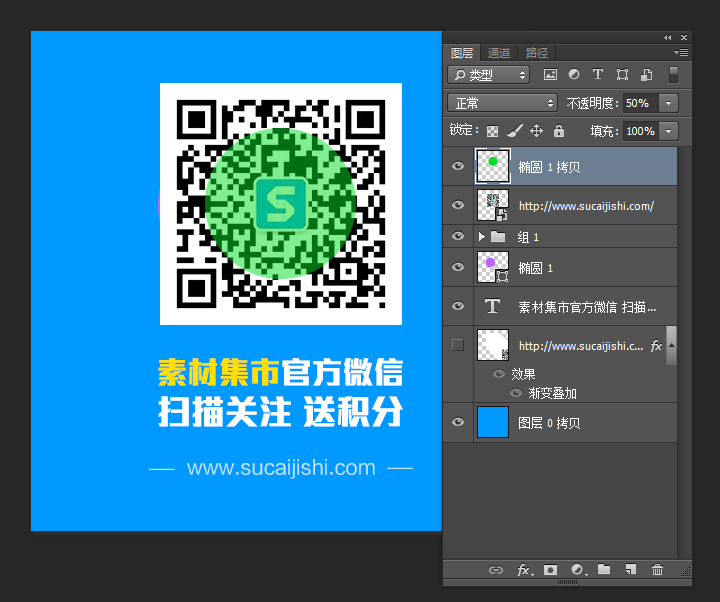The height and width of the screenshot is (602, 720).
Task: Delete layer trash icon
Action: (x=657, y=570)
